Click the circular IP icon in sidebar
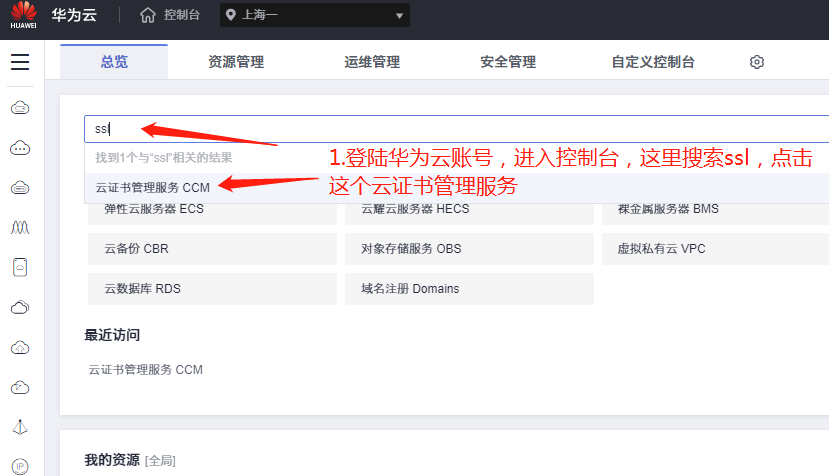The height and width of the screenshot is (476, 829). pyautogui.click(x=20, y=466)
